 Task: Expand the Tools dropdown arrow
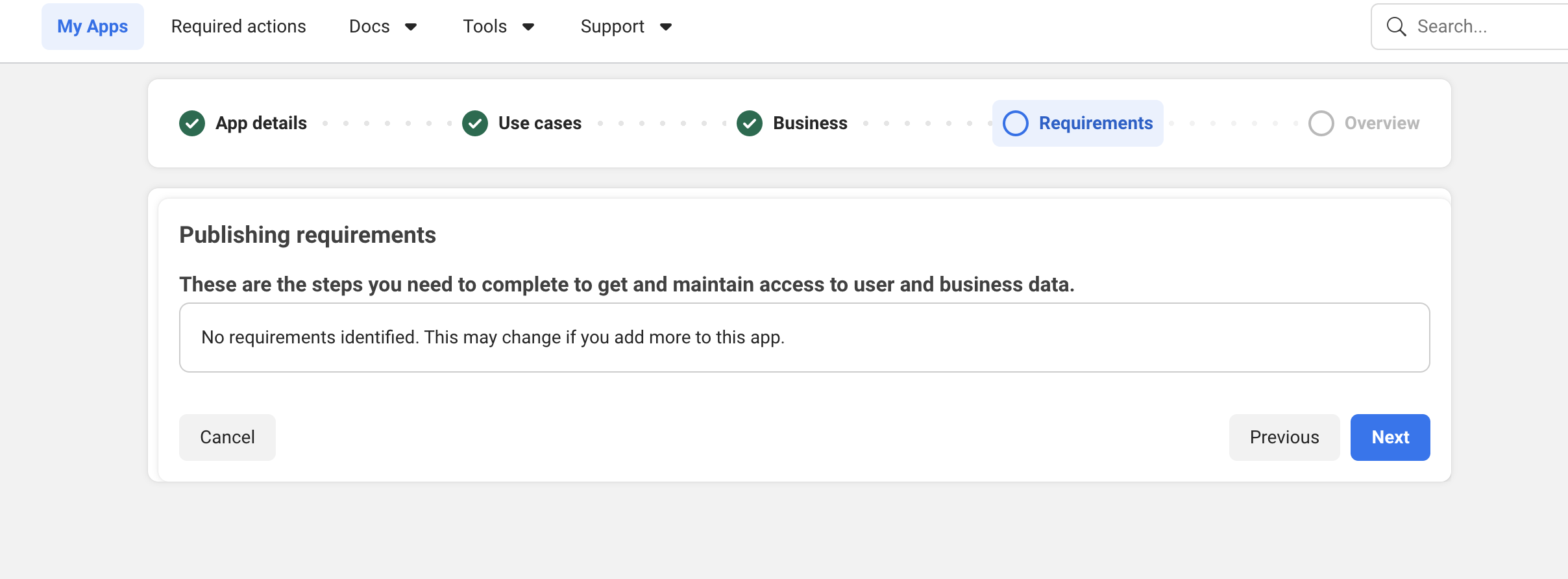(x=528, y=27)
